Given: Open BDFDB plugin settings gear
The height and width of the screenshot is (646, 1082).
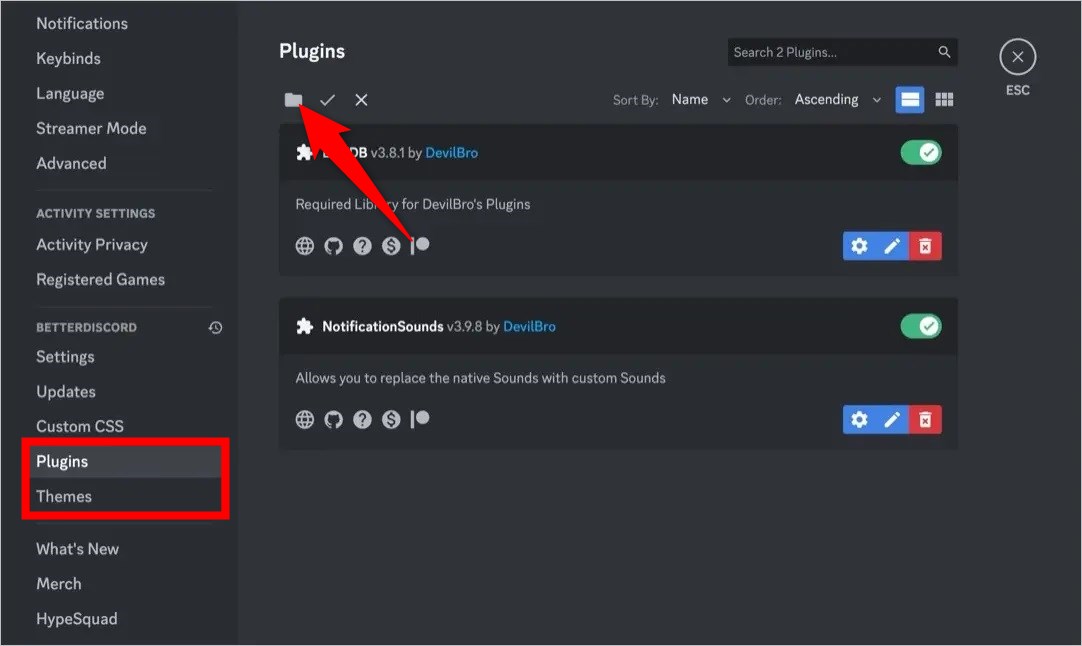Looking at the screenshot, I should point(860,245).
